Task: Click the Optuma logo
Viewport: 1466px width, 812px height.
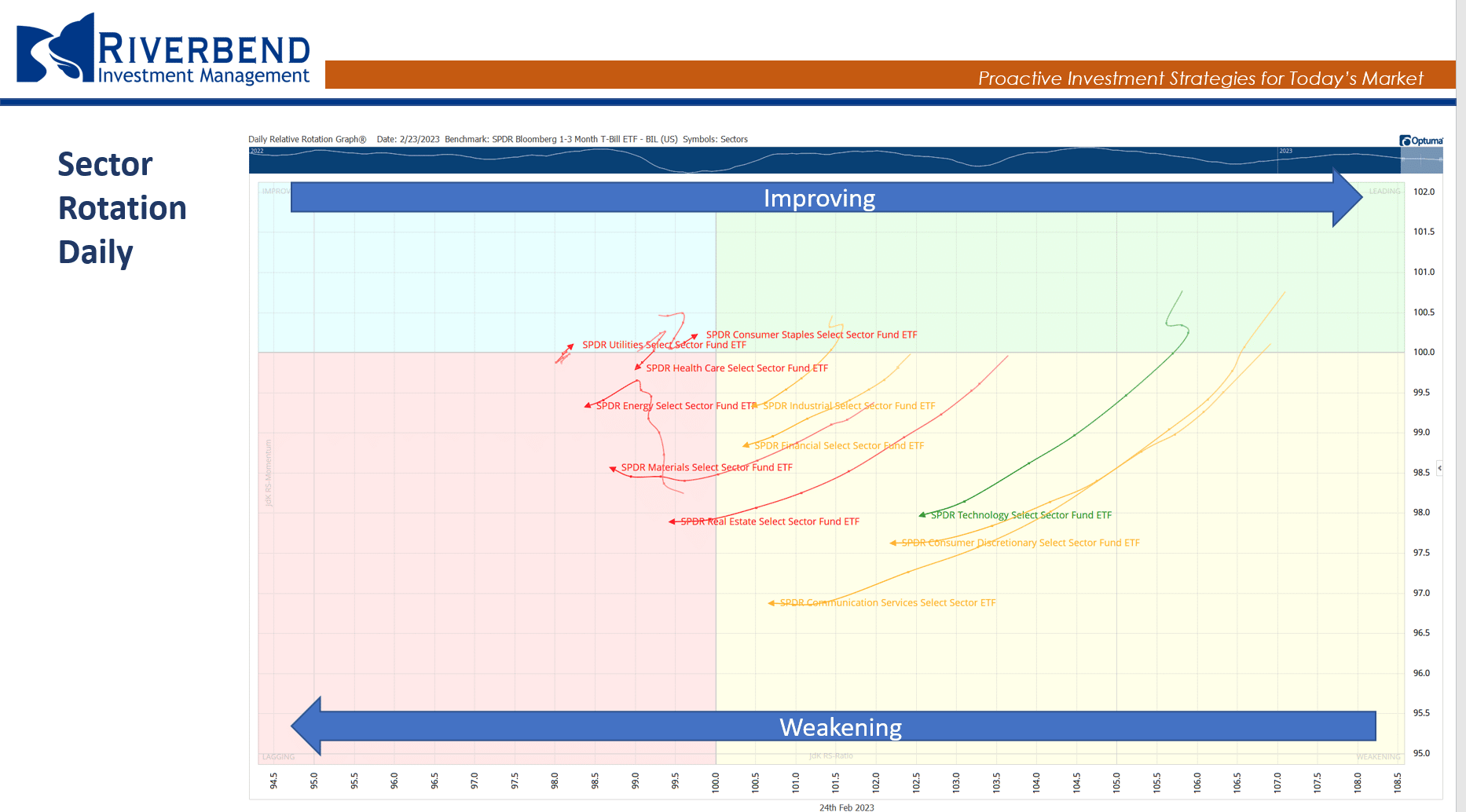Action: pyautogui.click(x=1421, y=141)
